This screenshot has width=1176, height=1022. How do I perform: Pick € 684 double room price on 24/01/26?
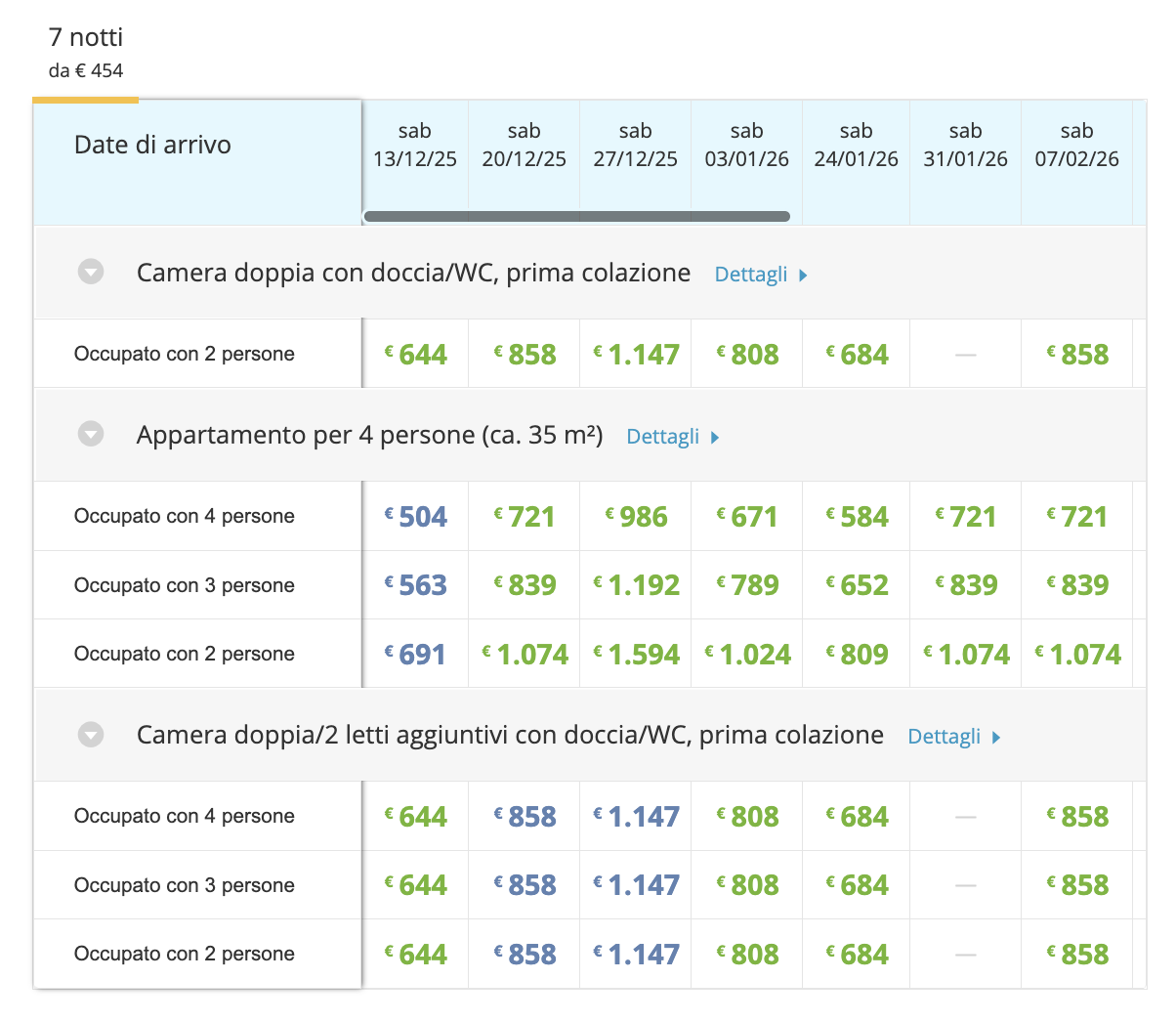pos(857,354)
